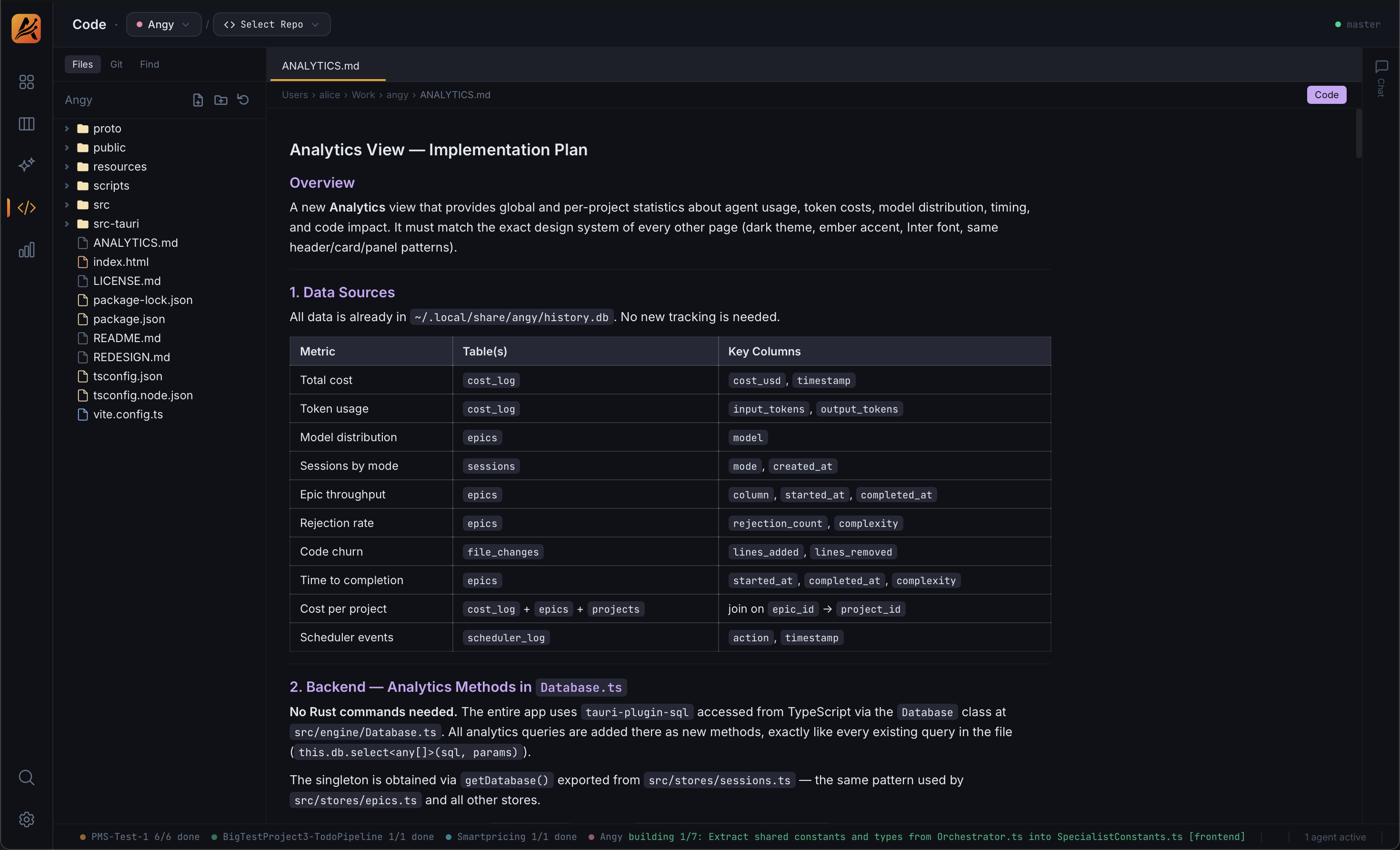The image size is (1400, 850).
Task: Open the Select Repo dropdown
Action: 271,24
